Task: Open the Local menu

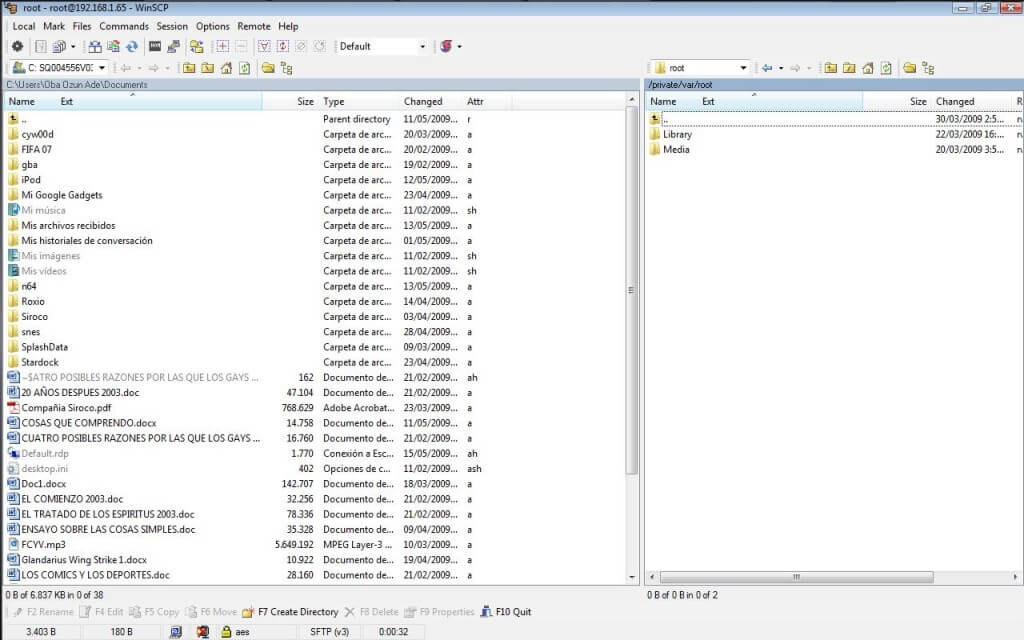Action: click(x=24, y=26)
